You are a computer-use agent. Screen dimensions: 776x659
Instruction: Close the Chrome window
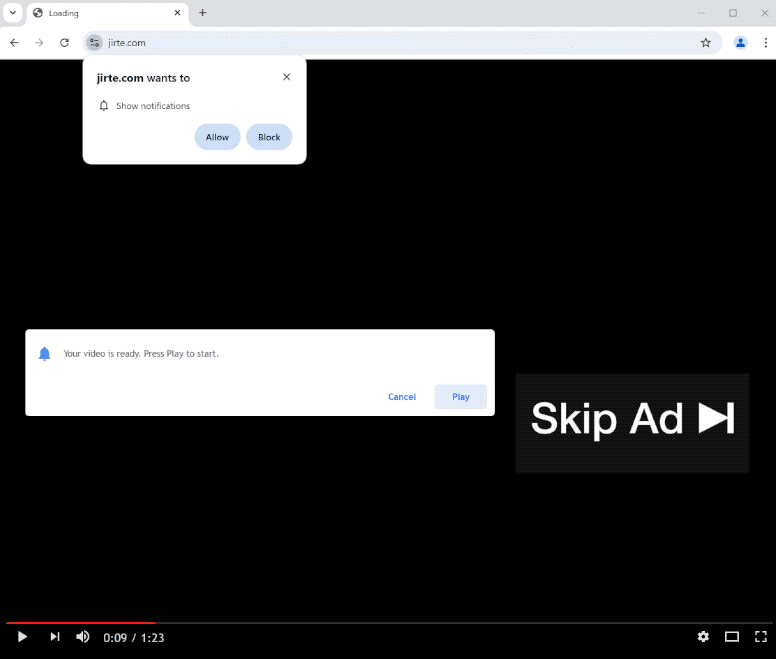click(765, 13)
